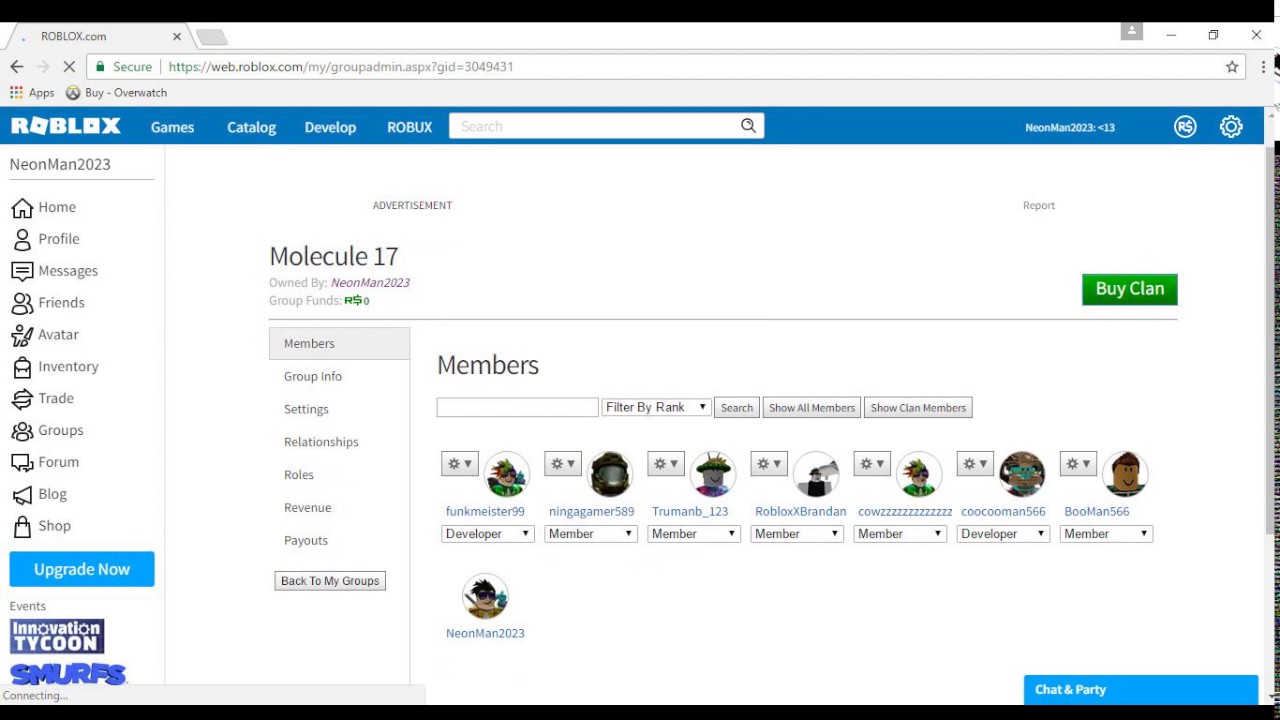The image size is (1280, 720).
Task: Click the Buy - Overwatch bookmark
Action: [116, 93]
